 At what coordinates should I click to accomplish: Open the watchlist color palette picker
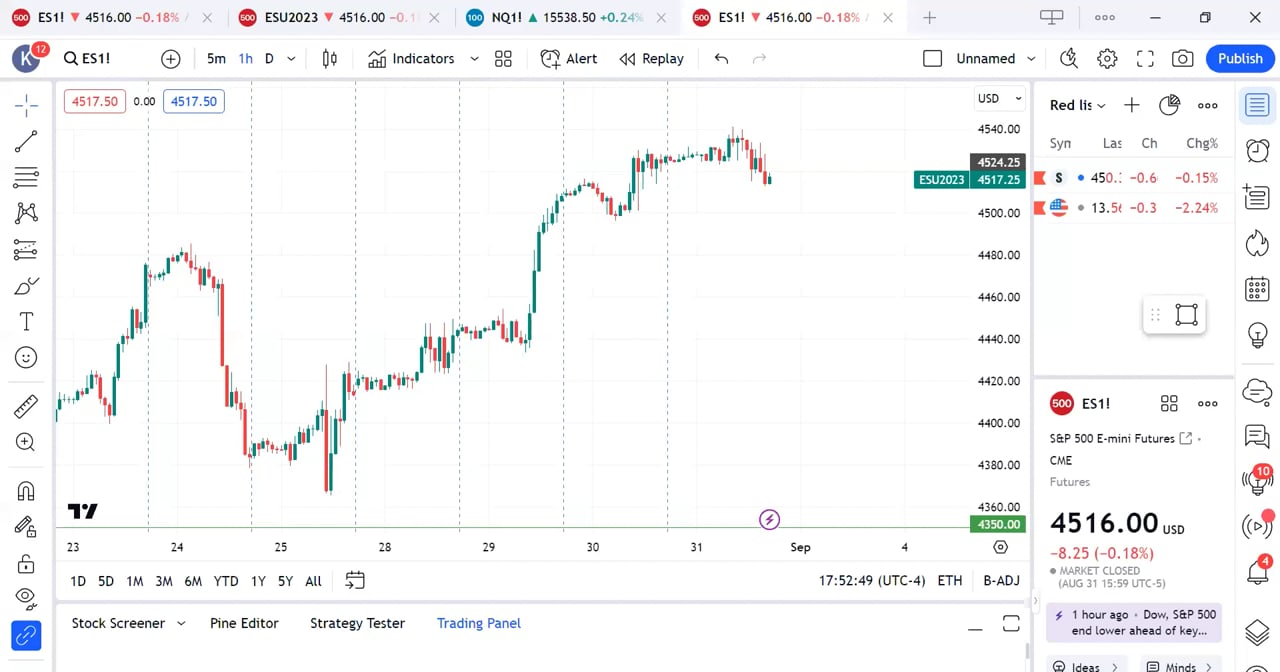point(1169,104)
